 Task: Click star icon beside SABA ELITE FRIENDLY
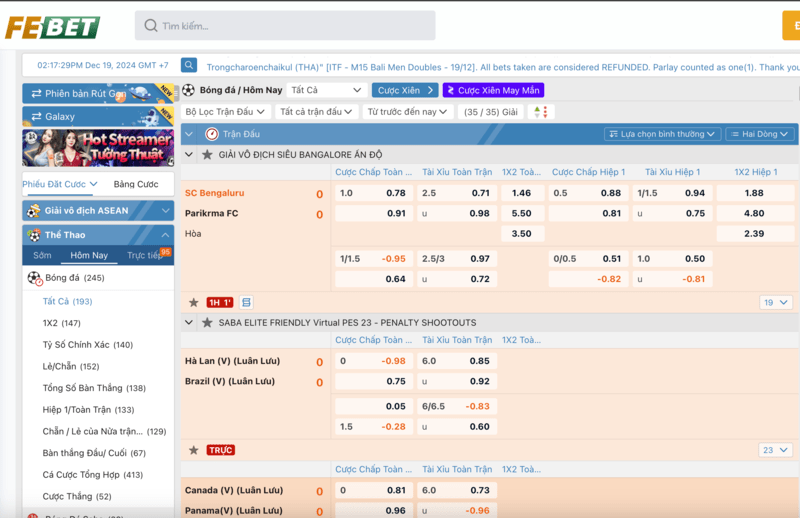pos(207,323)
